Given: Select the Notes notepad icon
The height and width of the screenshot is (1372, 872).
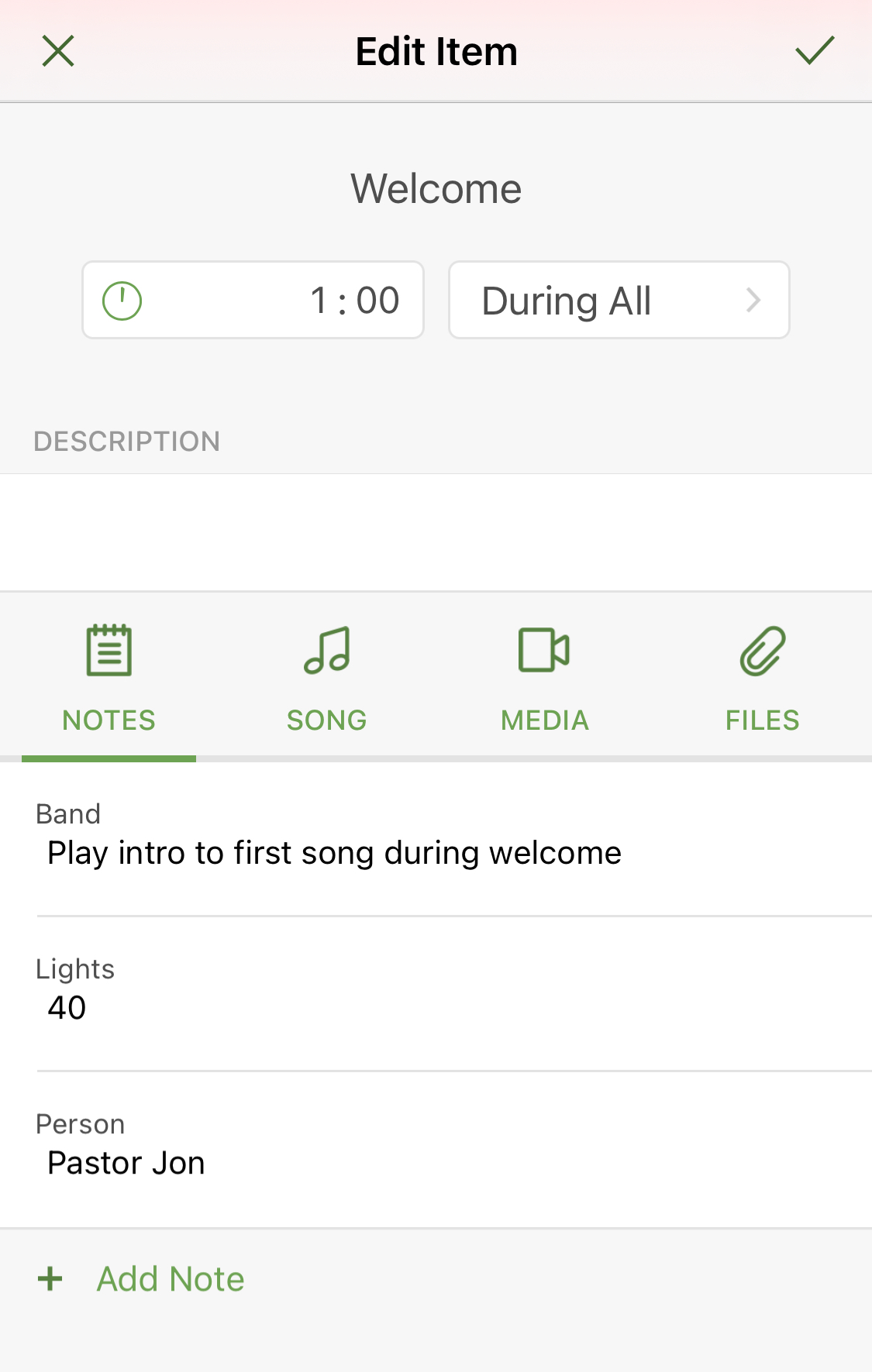Looking at the screenshot, I should pos(109,650).
